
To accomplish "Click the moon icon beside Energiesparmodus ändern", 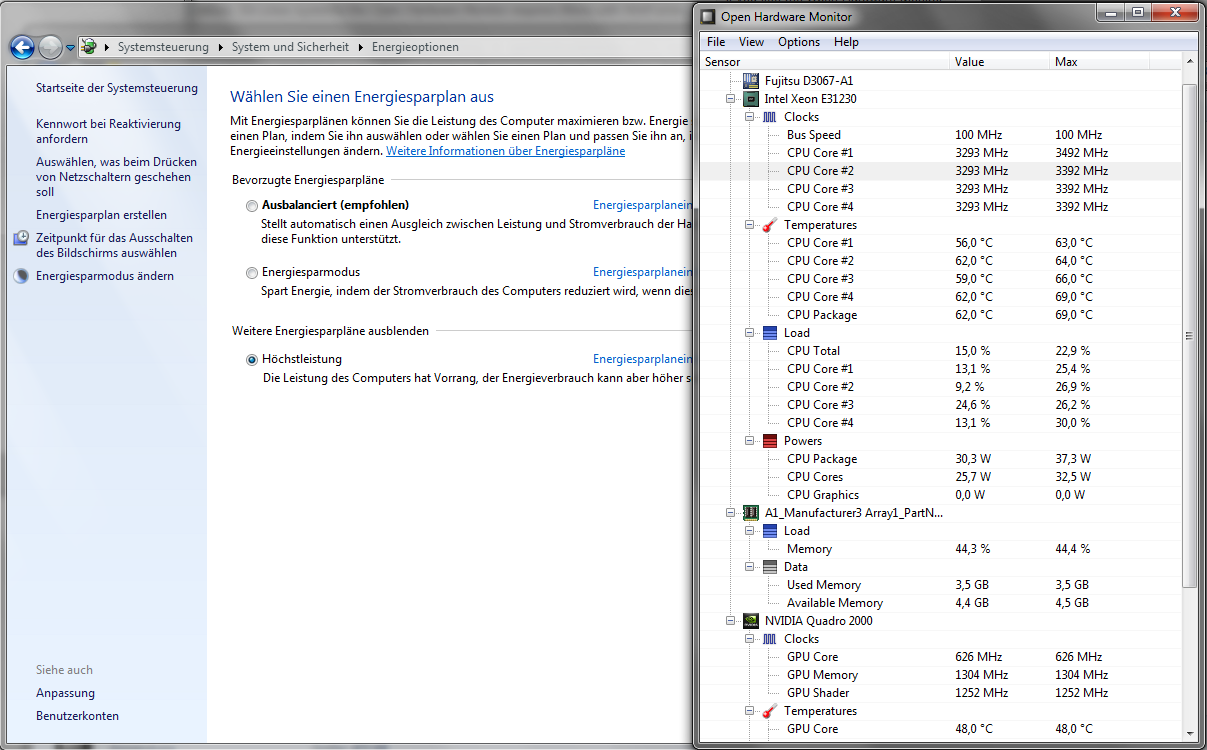I will click(x=22, y=276).
